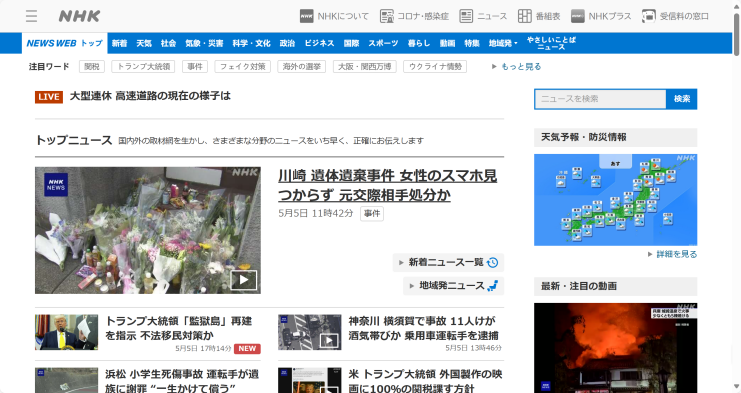This screenshot has height=393, width=741.
Task: Select 海外の選挙 keyword tag
Action: coord(302,67)
